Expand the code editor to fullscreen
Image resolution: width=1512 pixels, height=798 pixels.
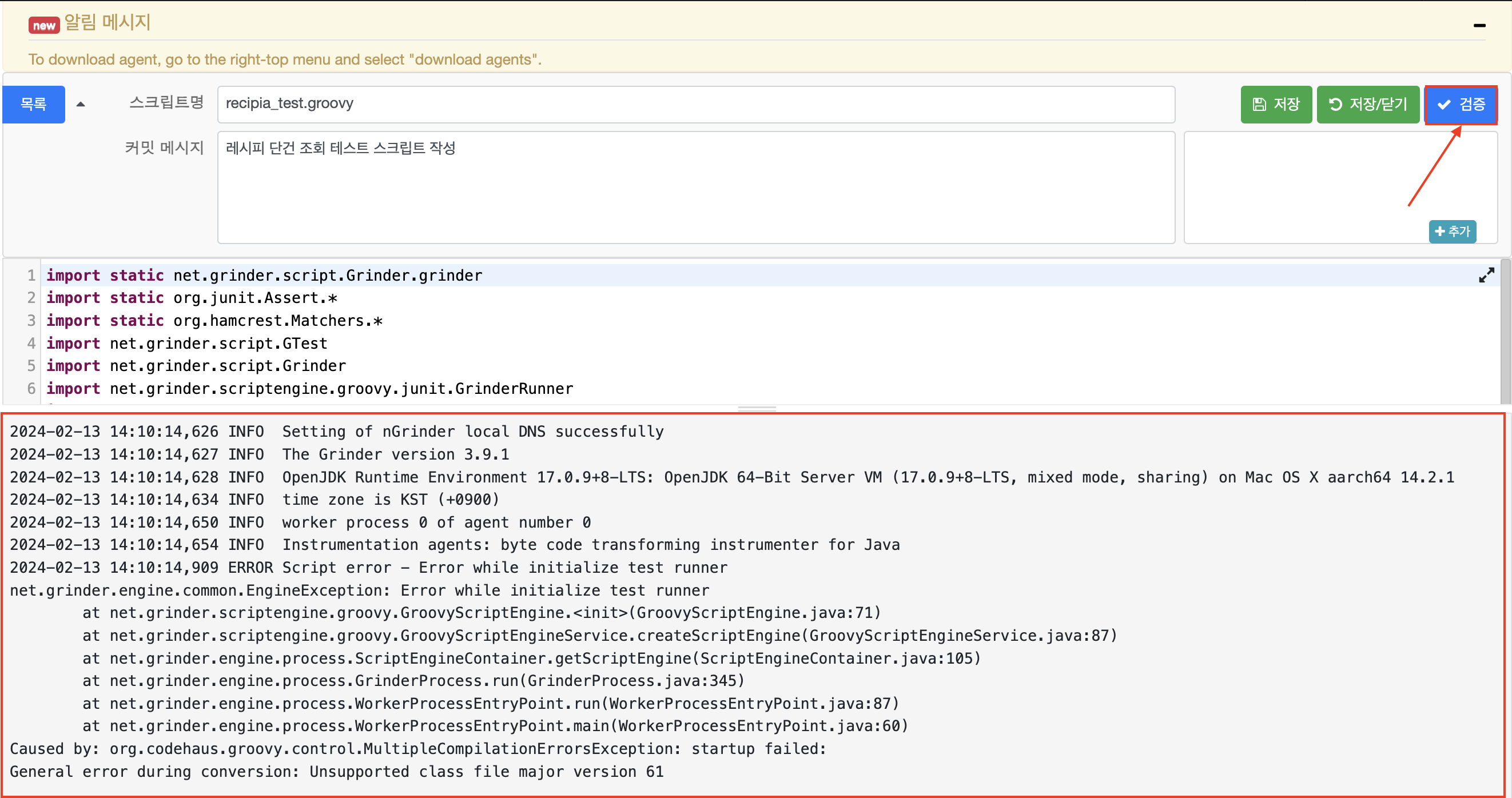pyautogui.click(x=1486, y=274)
